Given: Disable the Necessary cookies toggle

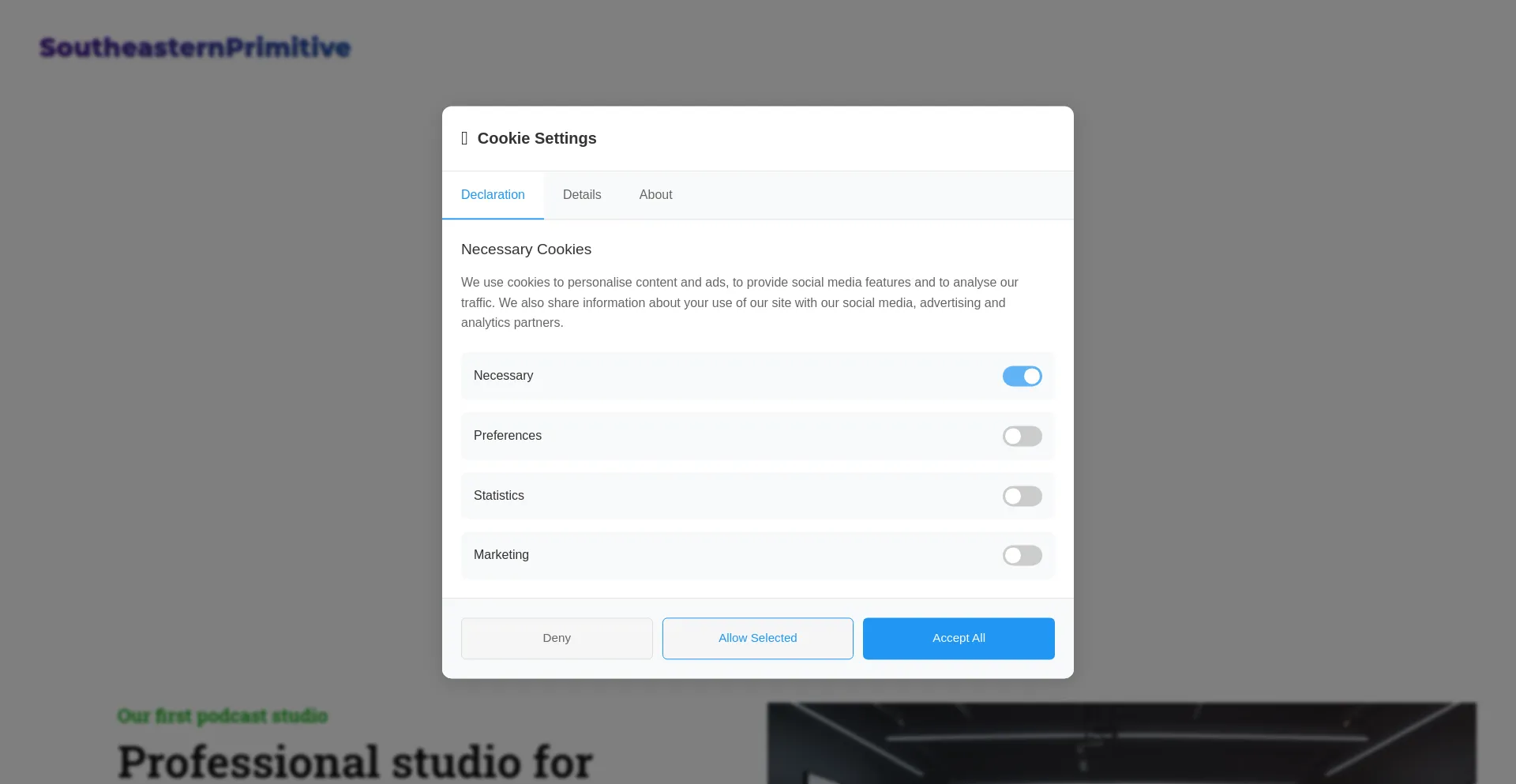Looking at the screenshot, I should click(x=1022, y=376).
